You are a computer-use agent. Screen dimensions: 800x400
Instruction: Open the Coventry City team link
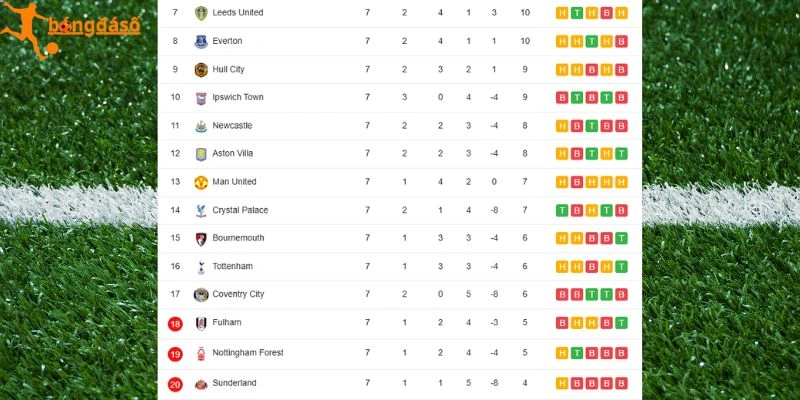[x=238, y=294]
